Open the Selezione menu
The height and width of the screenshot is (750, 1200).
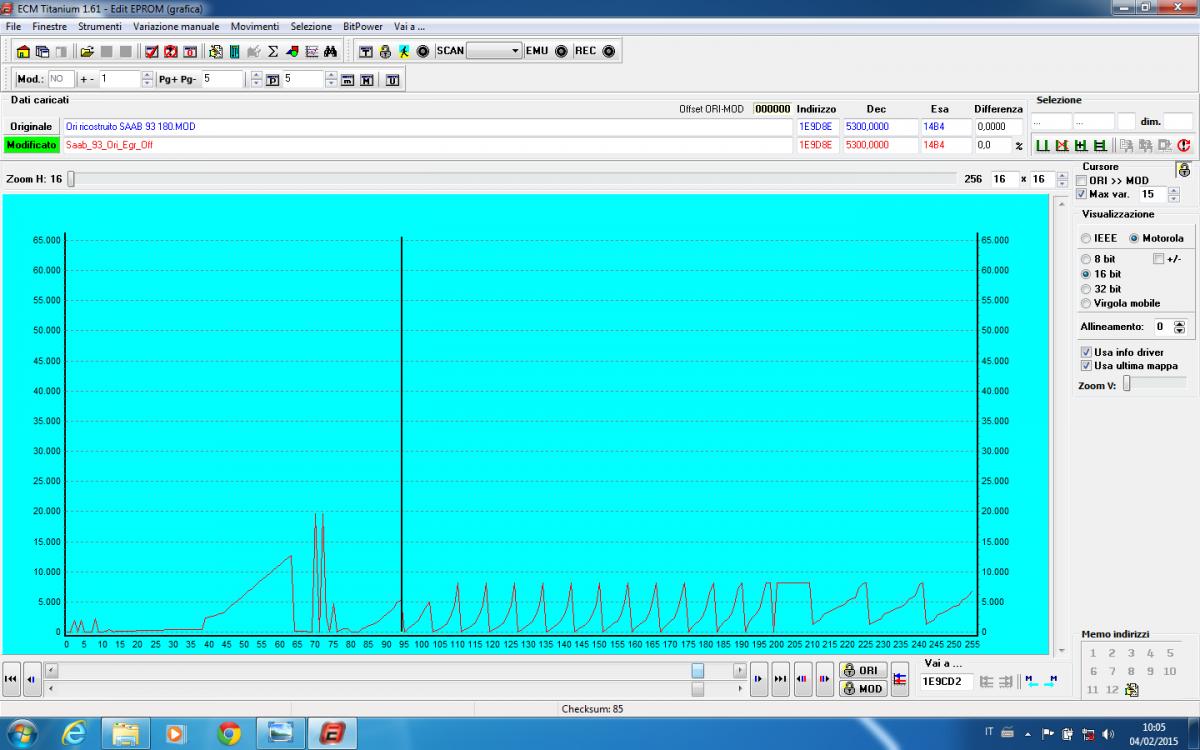click(x=311, y=26)
